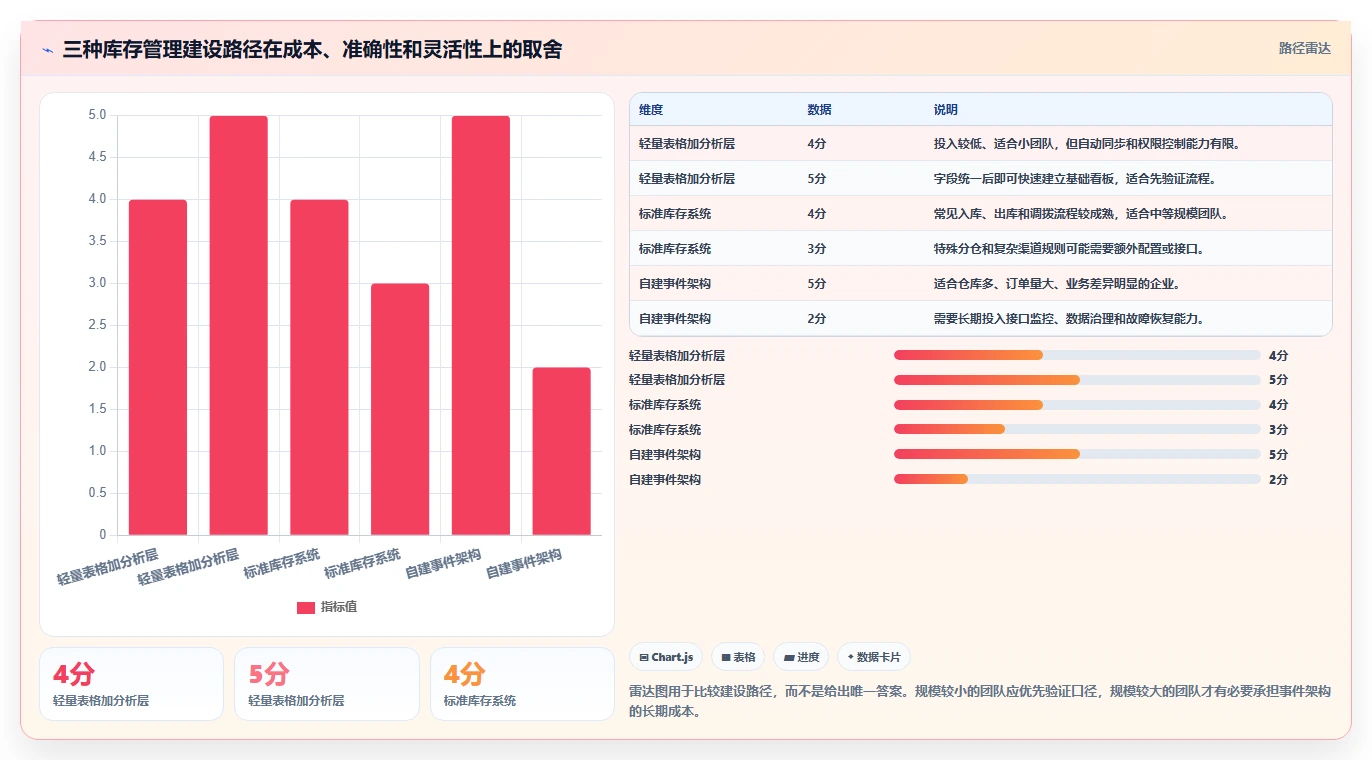This screenshot has width=1372, height=760.
Task: Click the 轻量表格加分析层 progress bar showing 5分
Action: (x=1077, y=380)
